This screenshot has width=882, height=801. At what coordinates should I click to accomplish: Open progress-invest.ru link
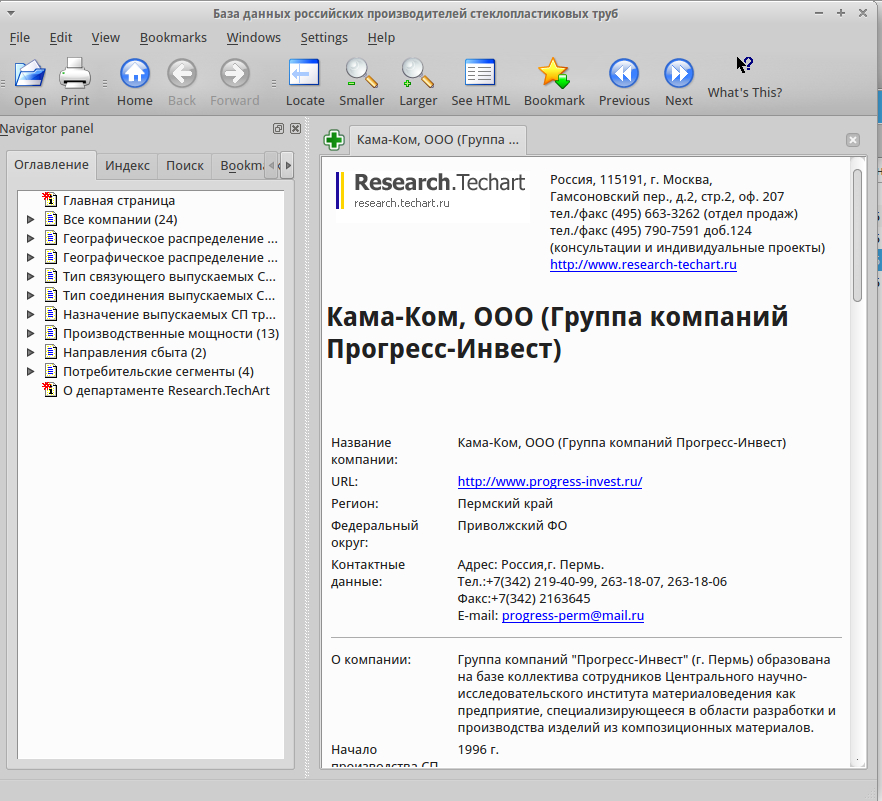pyautogui.click(x=550, y=482)
